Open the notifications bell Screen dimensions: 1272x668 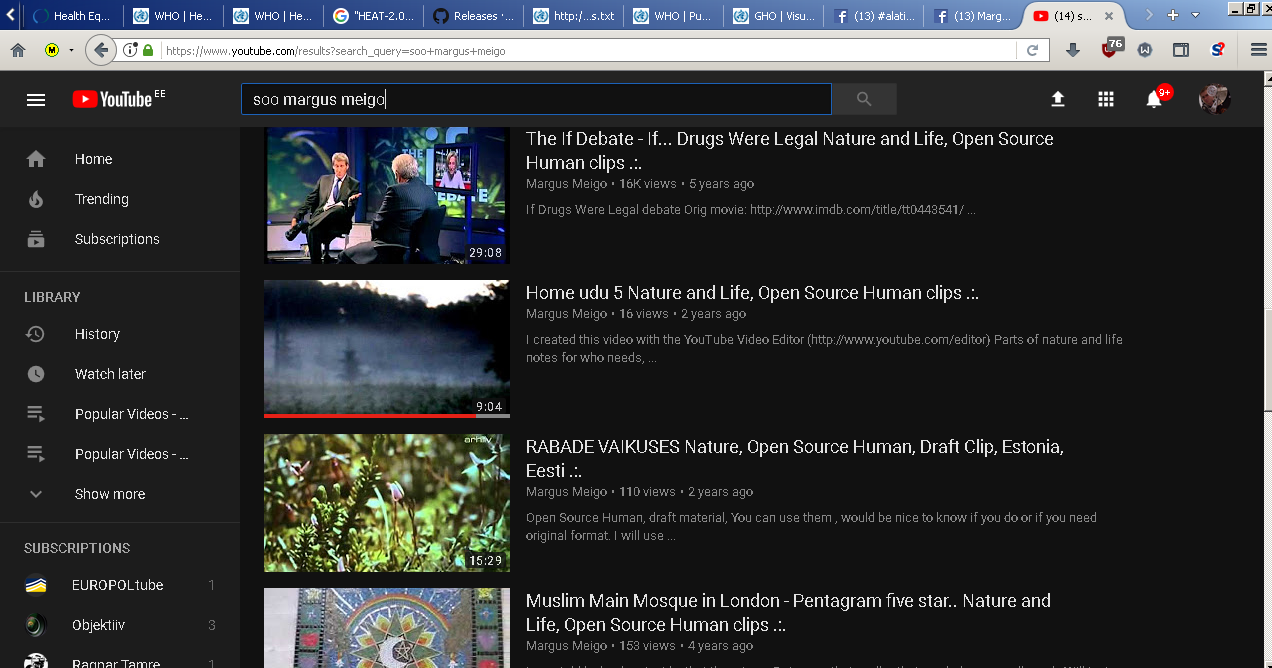[x=1154, y=99]
